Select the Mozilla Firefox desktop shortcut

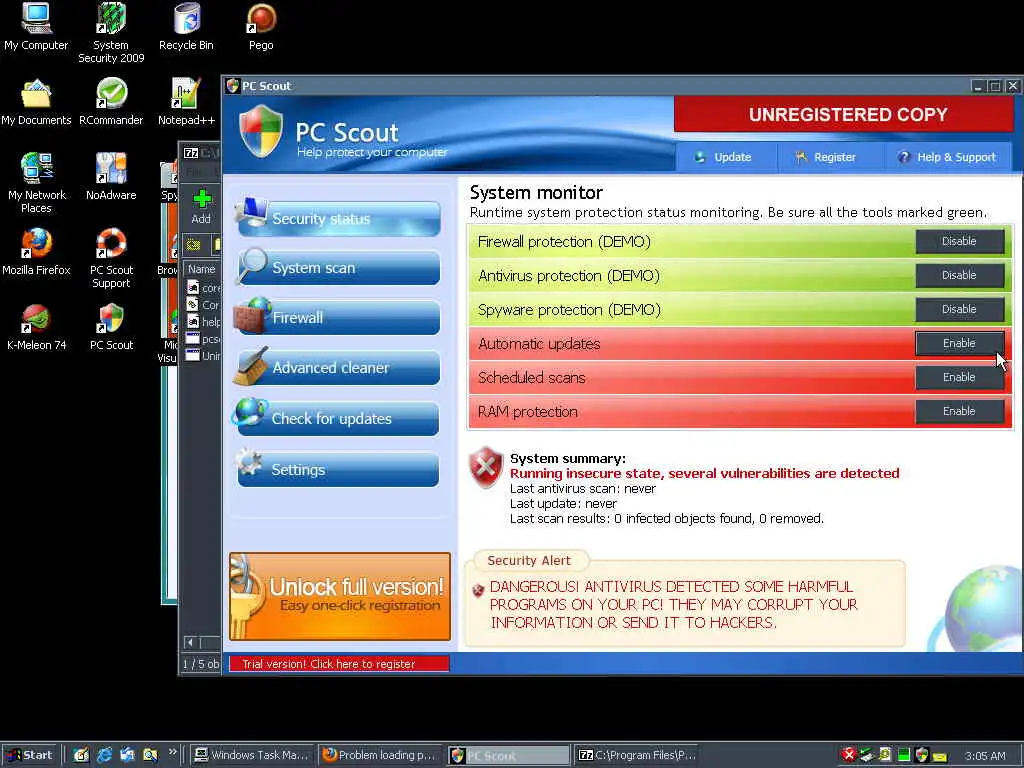coord(36,251)
